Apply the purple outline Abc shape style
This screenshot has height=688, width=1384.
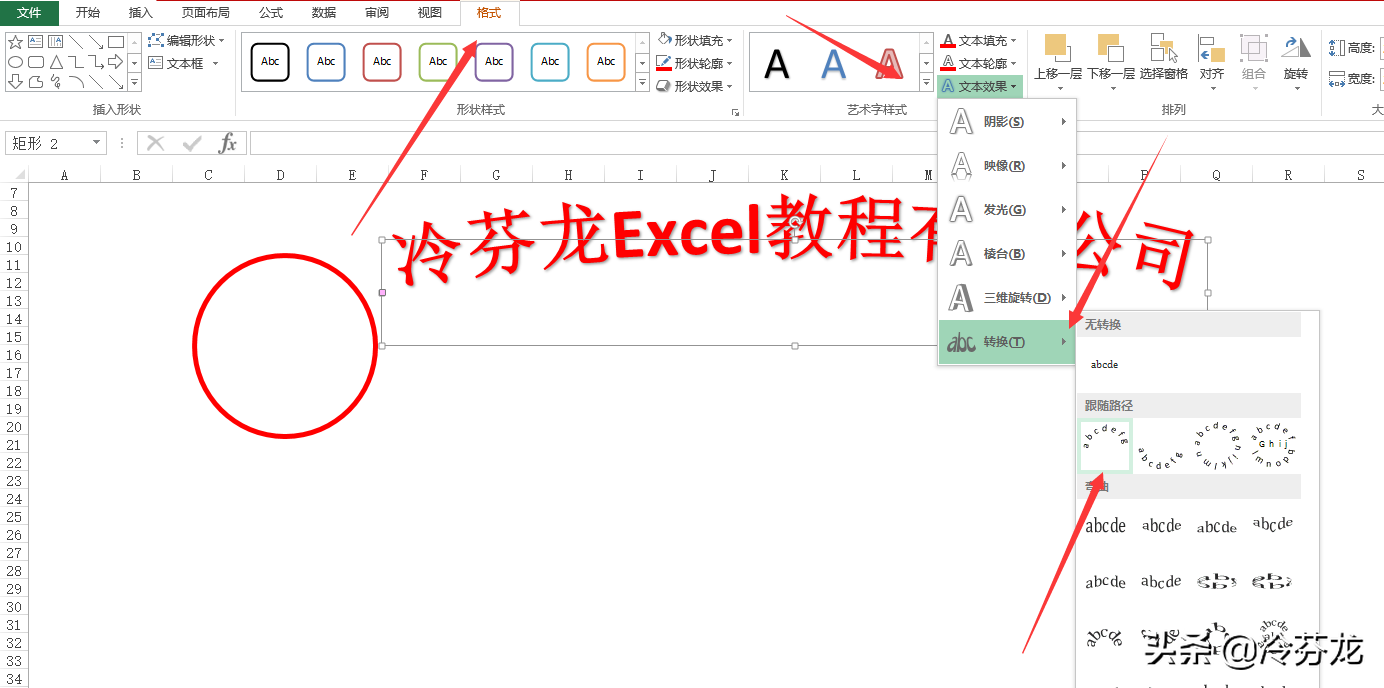click(494, 62)
